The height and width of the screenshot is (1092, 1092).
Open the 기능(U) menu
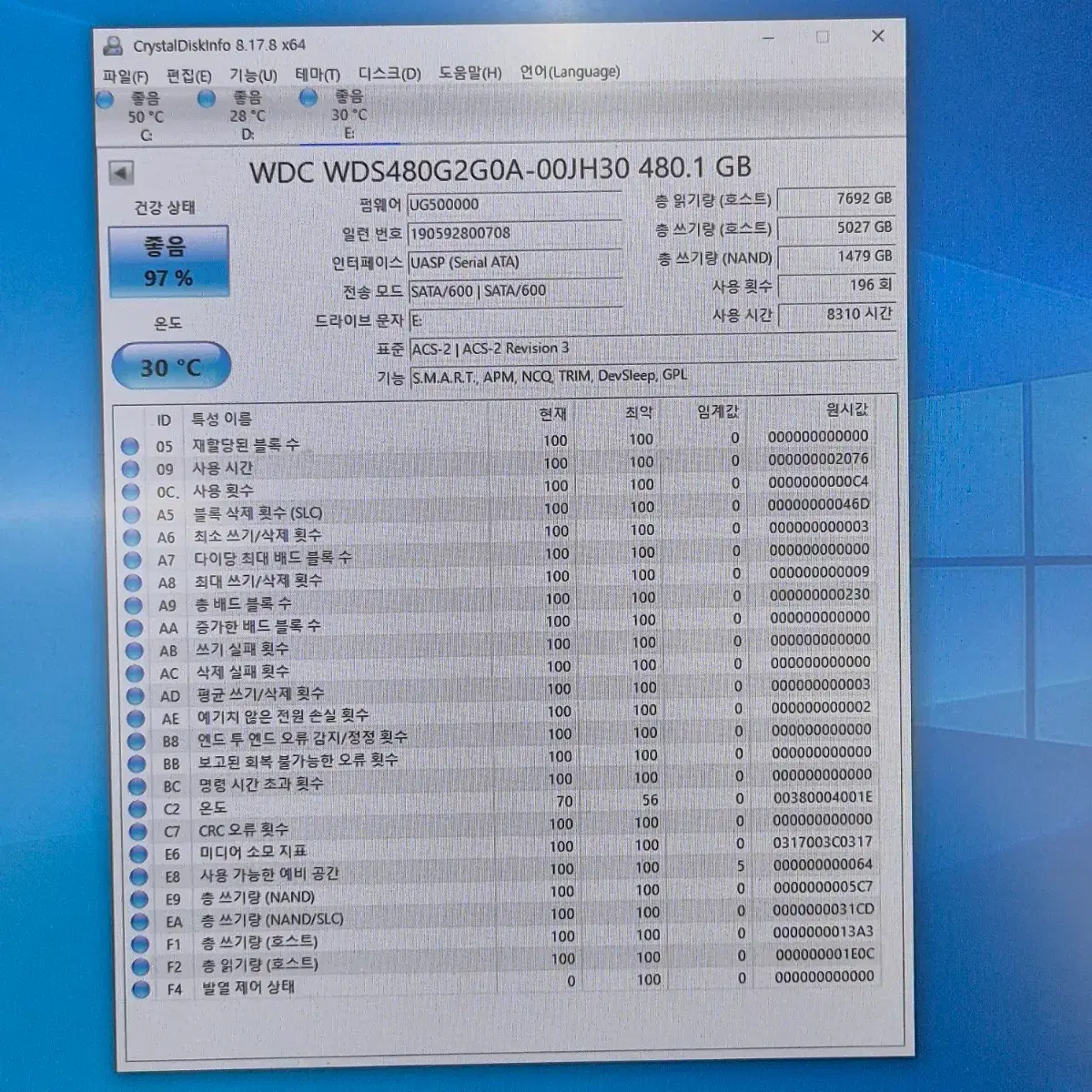(253, 75)
